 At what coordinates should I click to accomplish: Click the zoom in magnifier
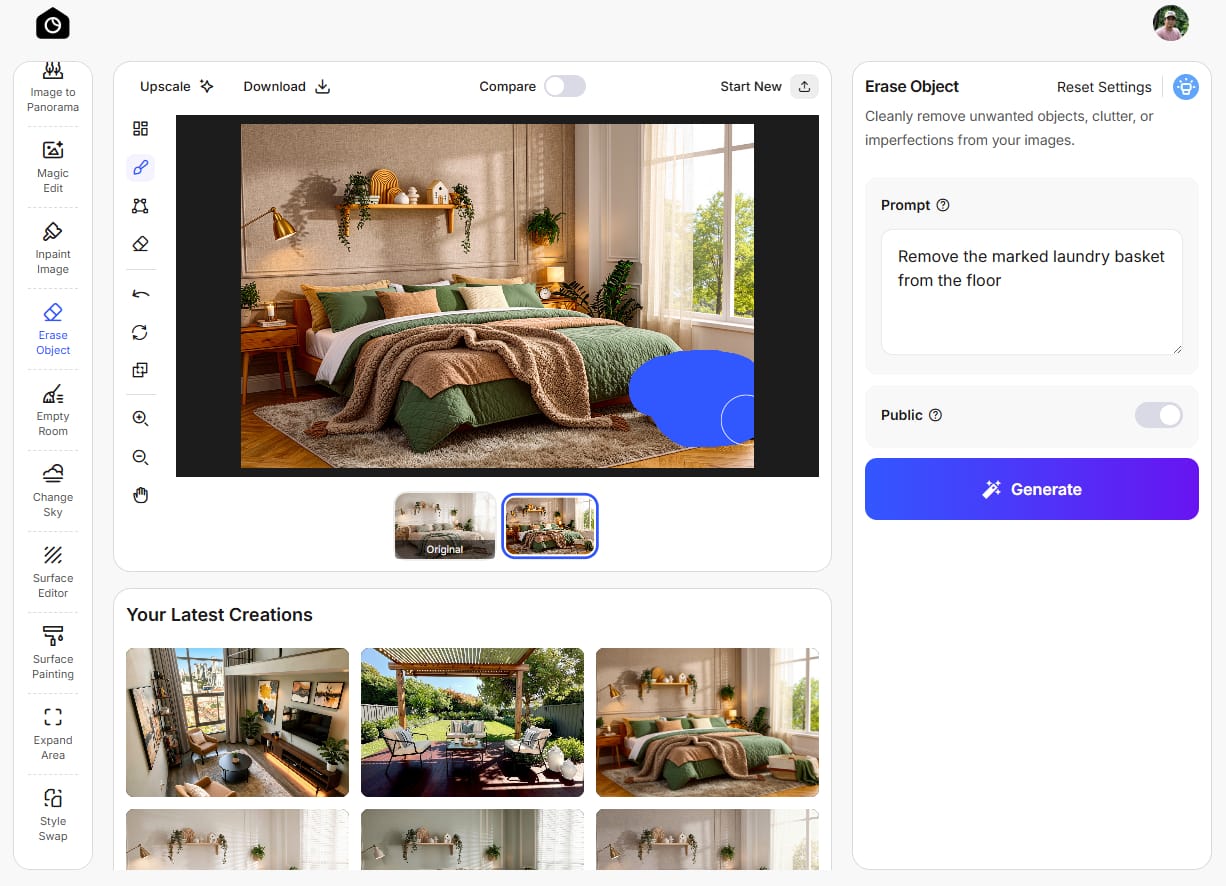pos(141,419)
